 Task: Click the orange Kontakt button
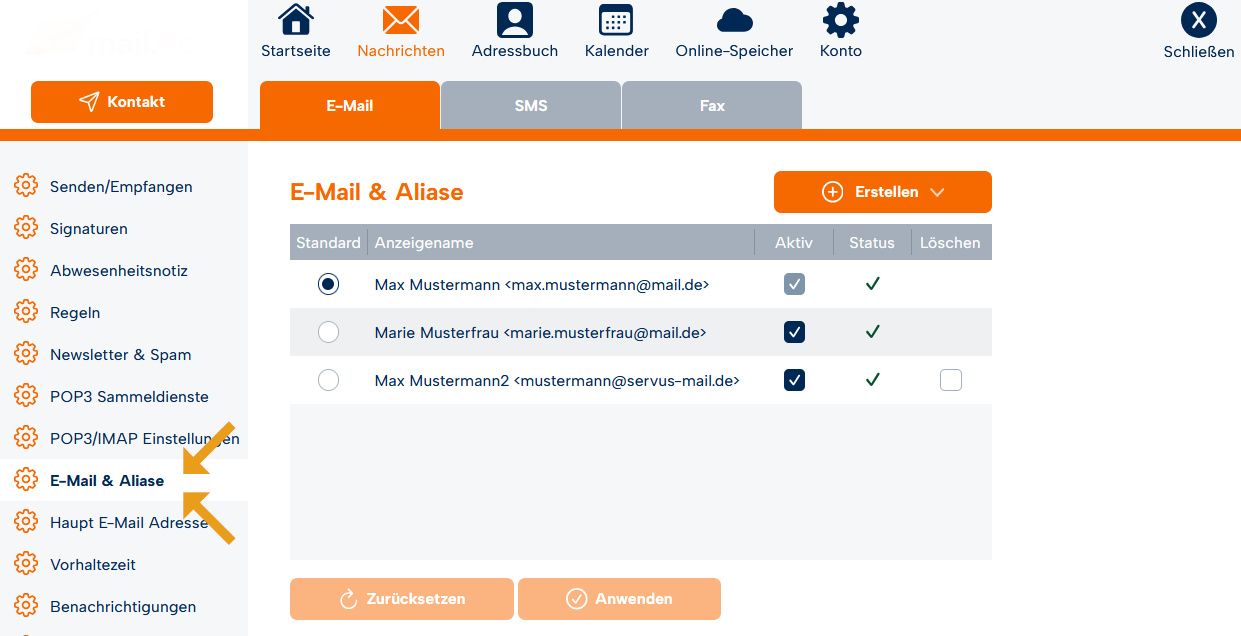[x=122, y=102]
